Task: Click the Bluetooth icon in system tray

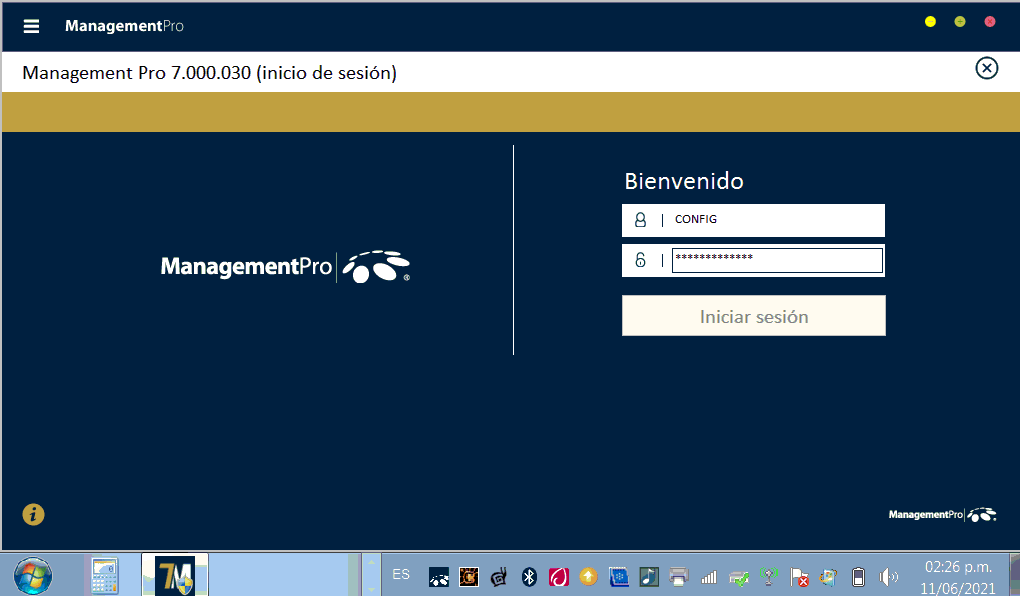Action: pos(530,577)
